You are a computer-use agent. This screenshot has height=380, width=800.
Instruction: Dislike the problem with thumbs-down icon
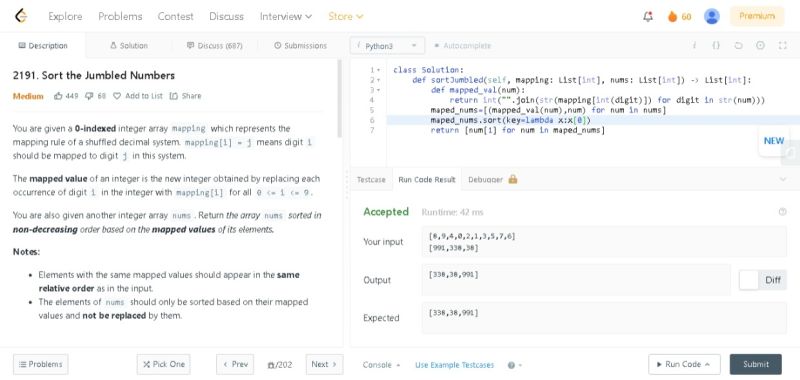[x=89, y=96]
